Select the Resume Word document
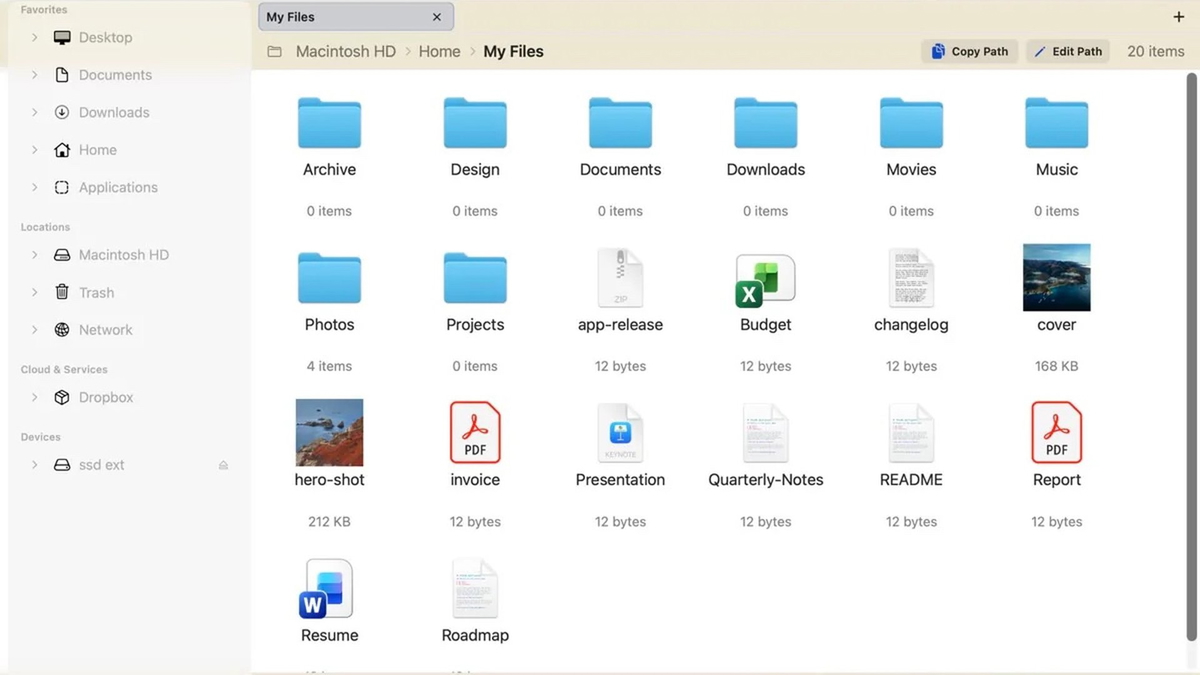This screenshot has height=675, width=1200. tap(327, 589)
